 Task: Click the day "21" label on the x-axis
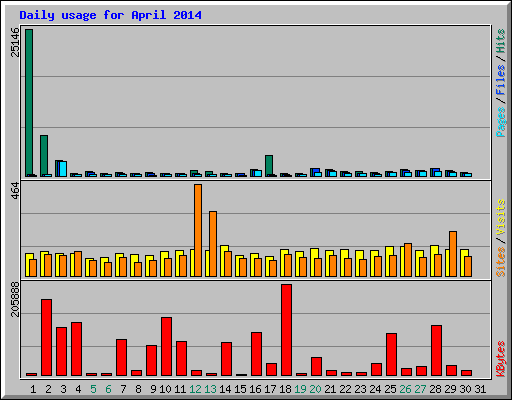point(330,389)
